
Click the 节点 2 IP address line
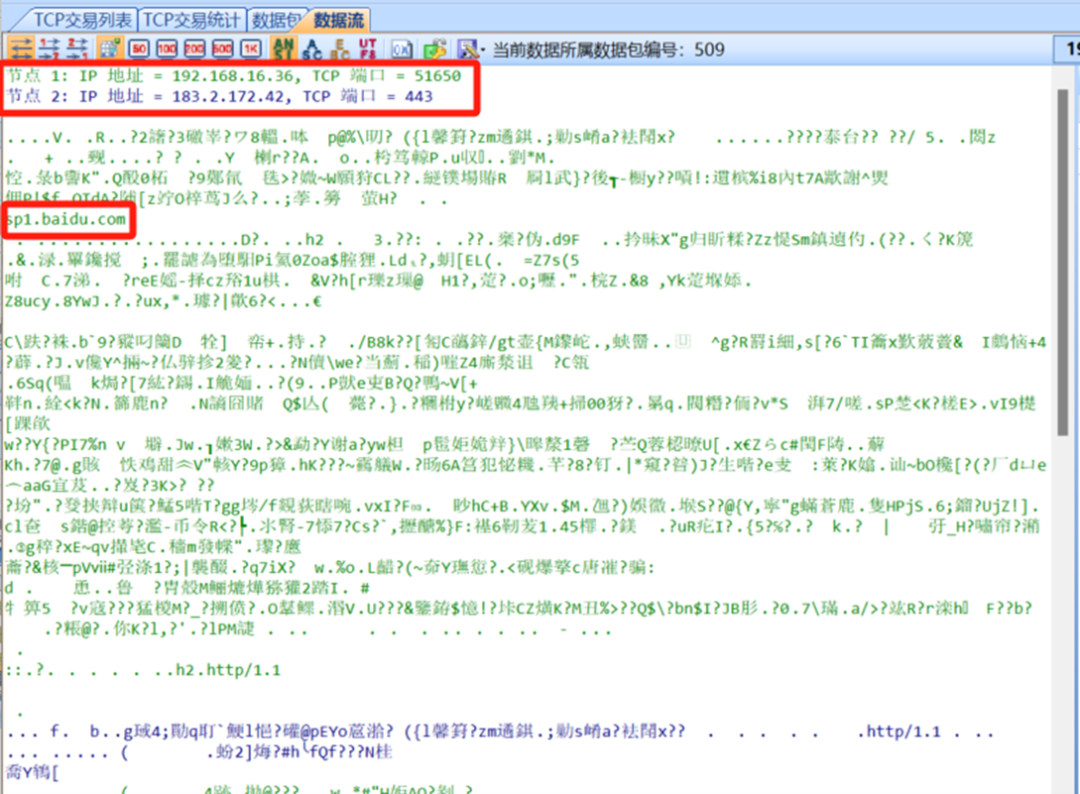(x=220, y=96)
